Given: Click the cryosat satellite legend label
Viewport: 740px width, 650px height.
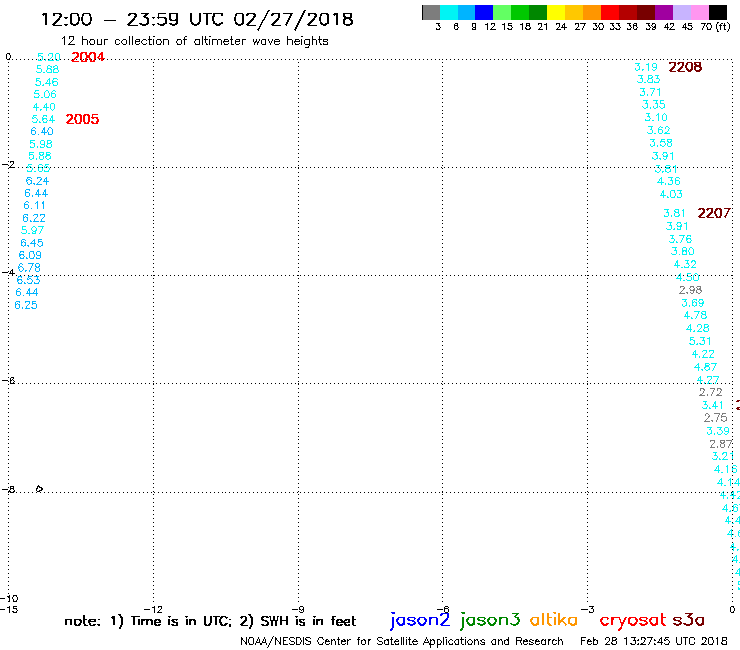Looking at the screenshot, I should coord(633,620).
